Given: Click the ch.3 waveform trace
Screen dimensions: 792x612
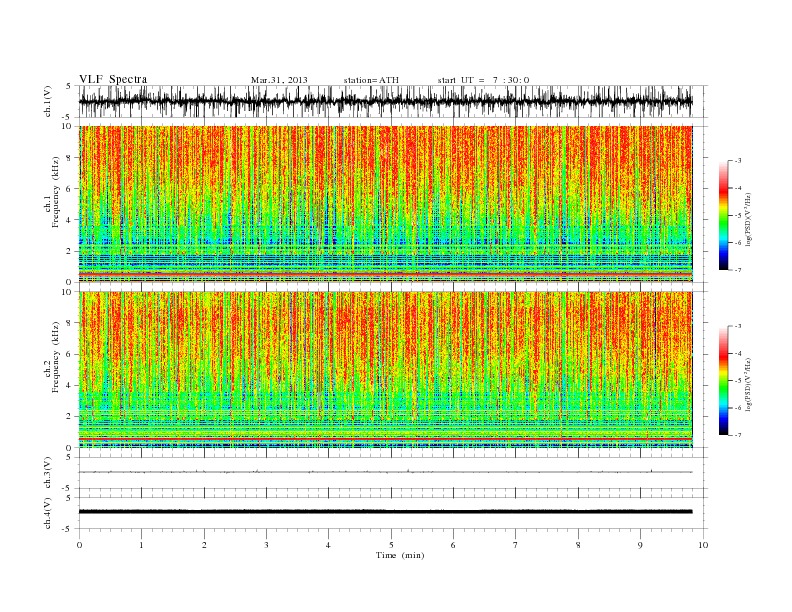Looking at the screenshot, I should pos(386,472).
